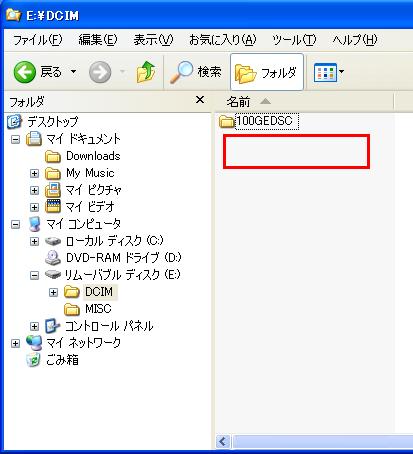
Task: Open the Views dropdown arrow
Action: tap(341, 72)
